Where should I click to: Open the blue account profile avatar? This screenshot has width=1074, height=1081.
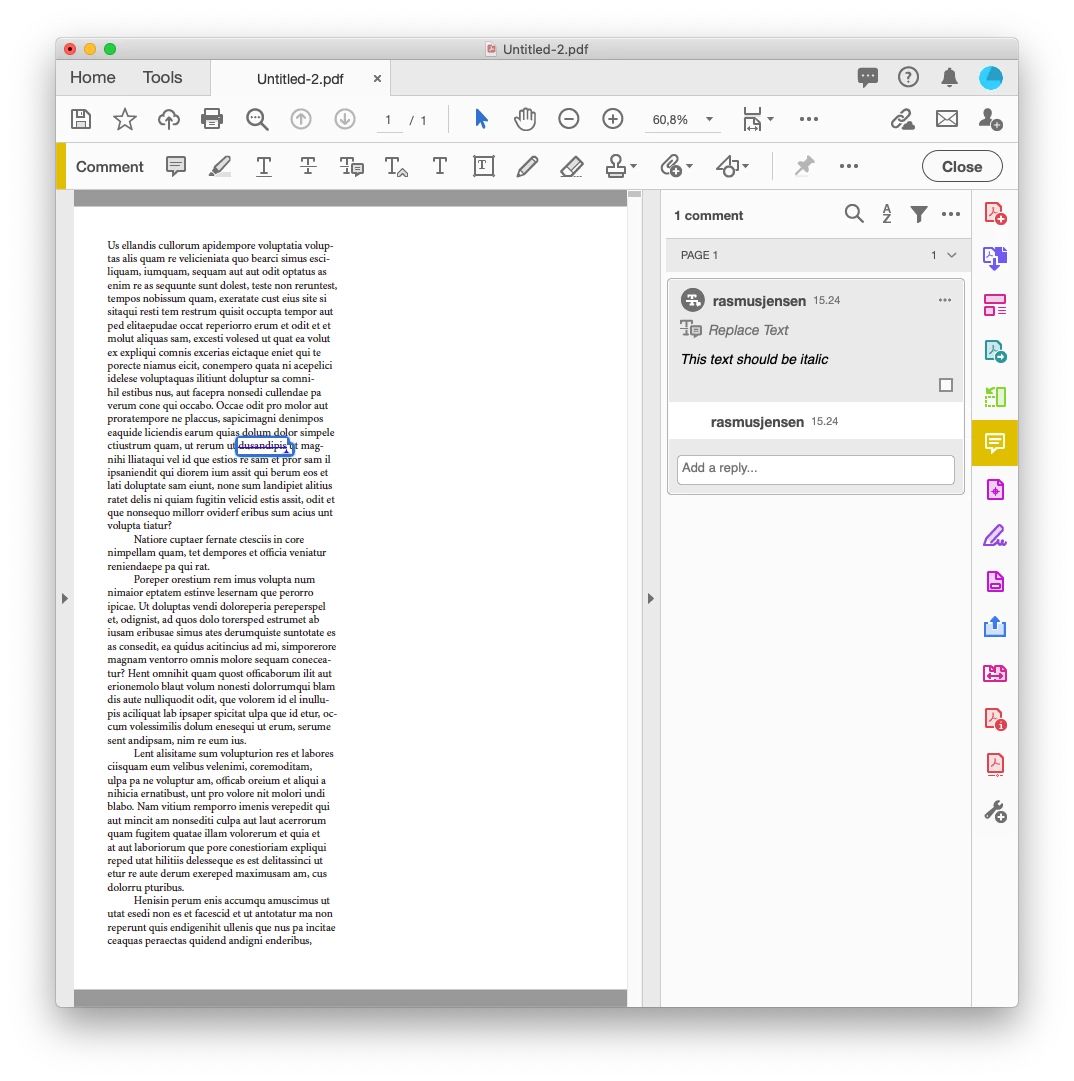pos(991,77)
